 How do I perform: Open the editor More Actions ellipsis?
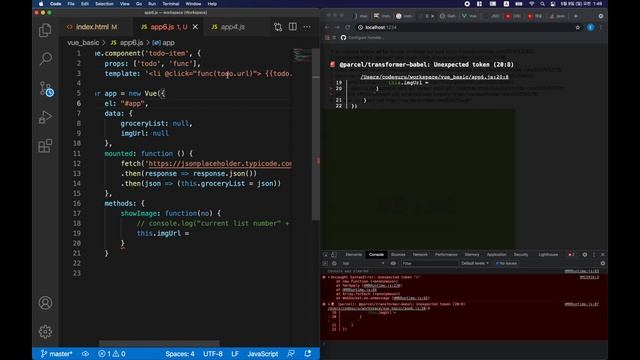coord(307,27)
